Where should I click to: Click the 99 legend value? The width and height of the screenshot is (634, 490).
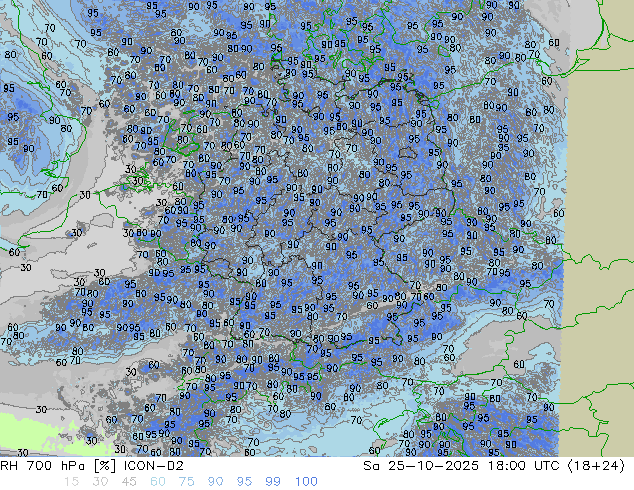[273, 481]
